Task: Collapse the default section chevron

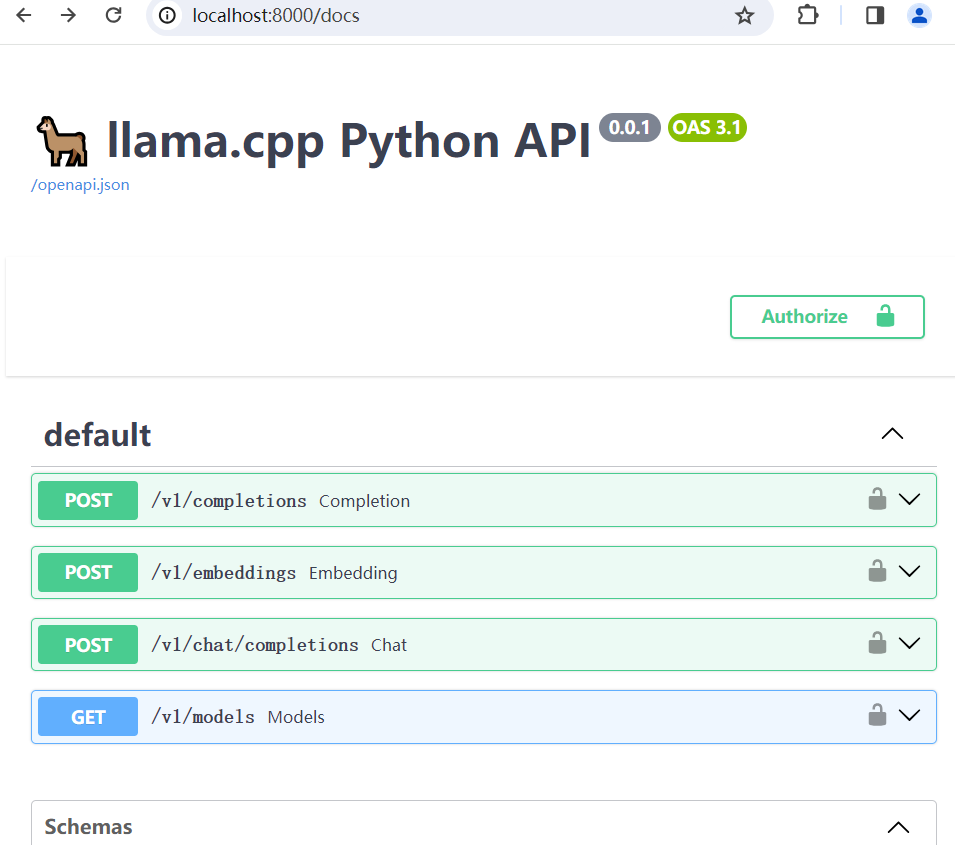Action: click(x=892, y=434)
